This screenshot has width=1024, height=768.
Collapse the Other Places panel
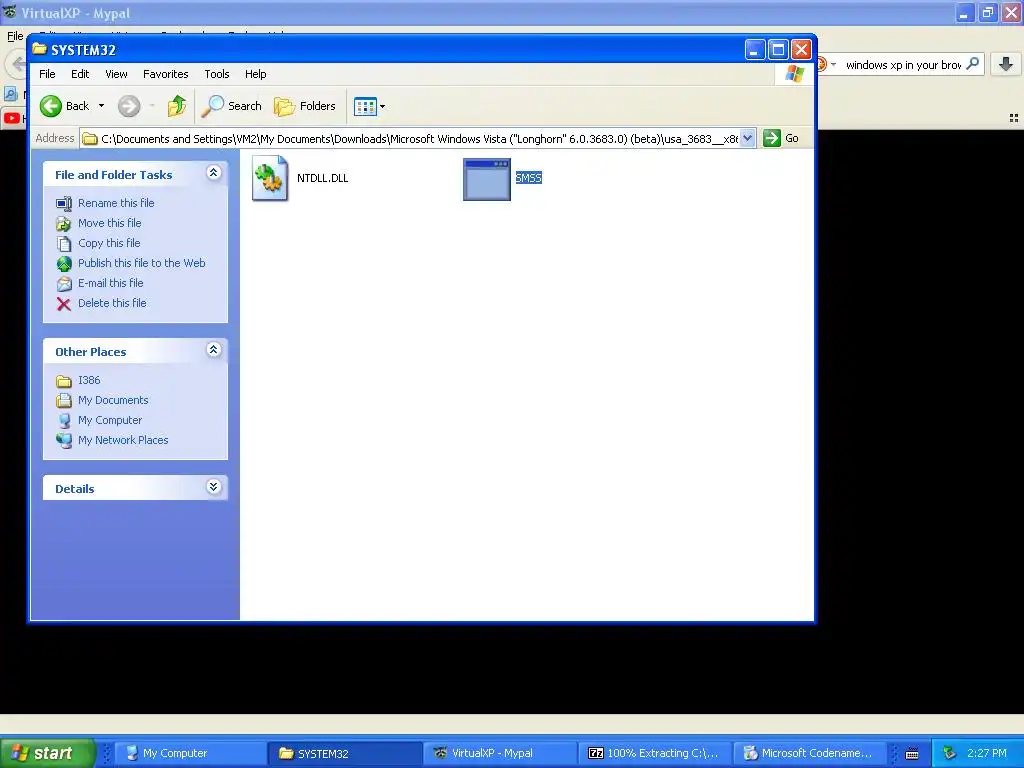pyautogui.click(x=213, y=349)
